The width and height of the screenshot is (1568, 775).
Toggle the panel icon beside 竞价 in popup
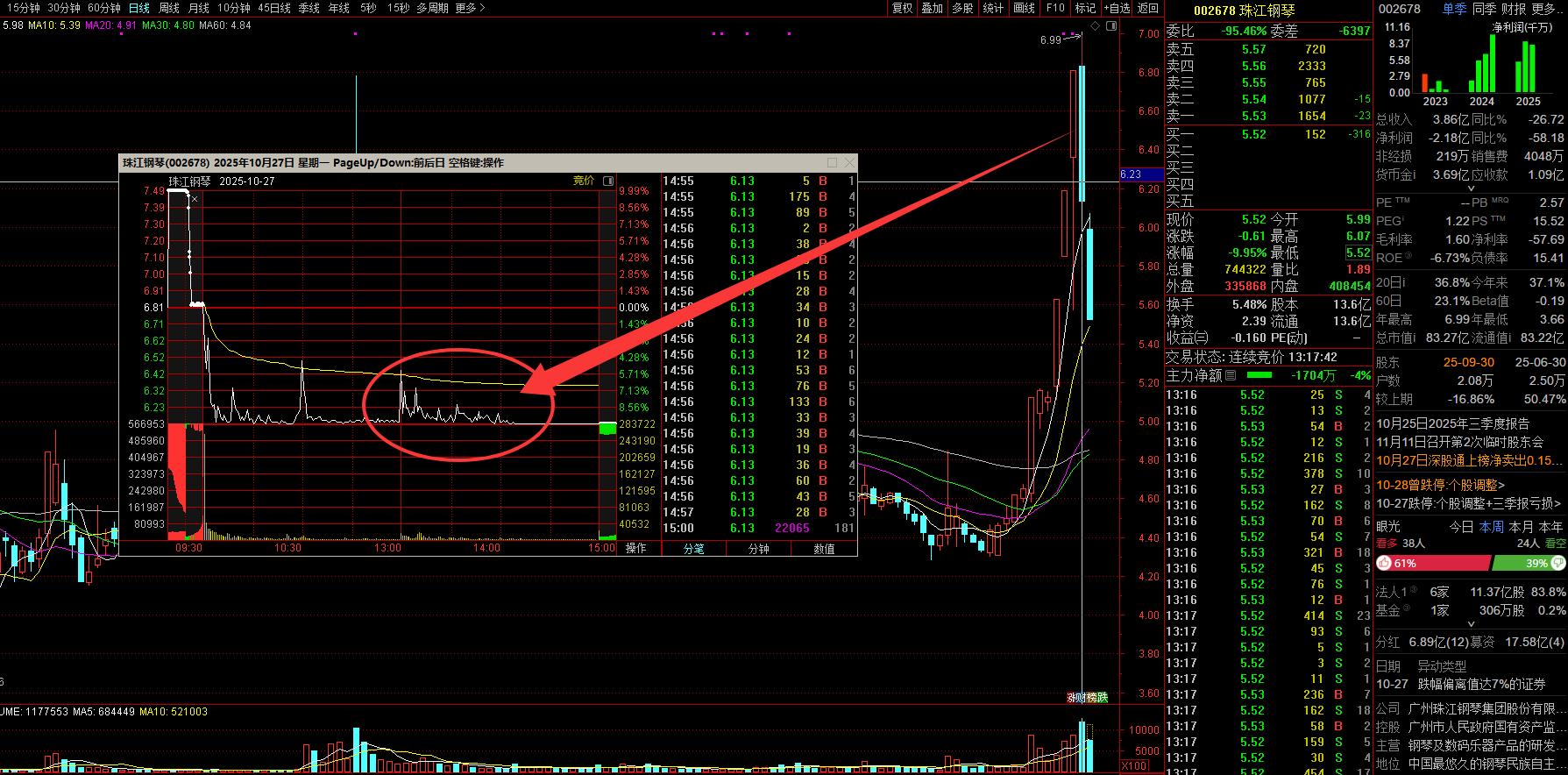tap(608, 181)
